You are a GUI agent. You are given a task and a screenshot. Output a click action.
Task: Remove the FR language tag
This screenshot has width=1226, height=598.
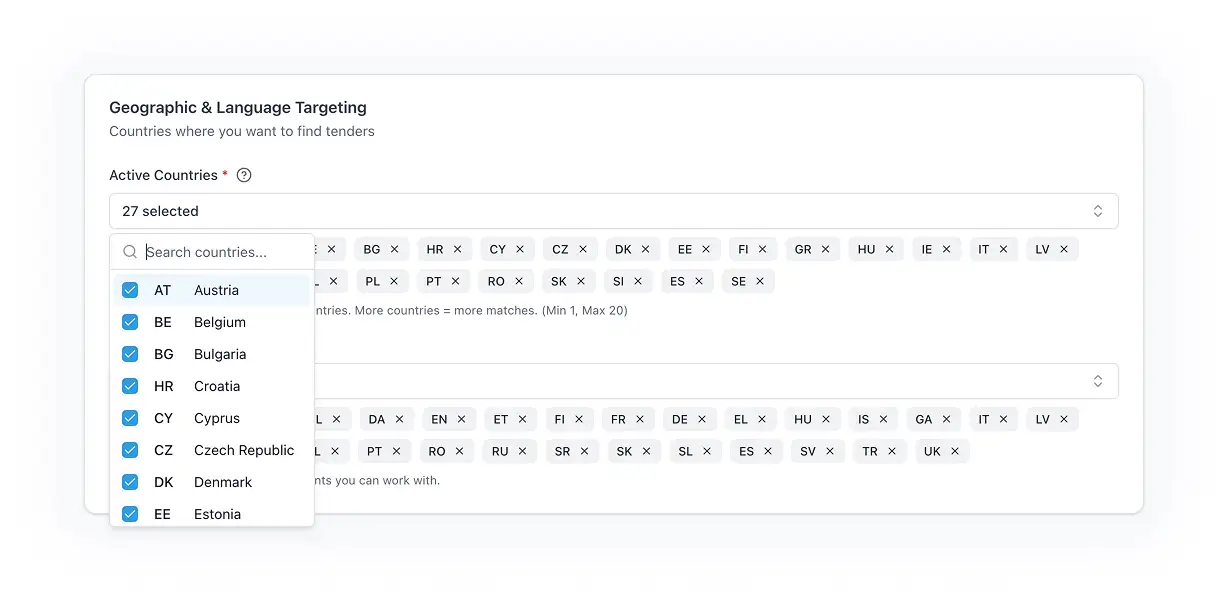click(x=642, y=418)
